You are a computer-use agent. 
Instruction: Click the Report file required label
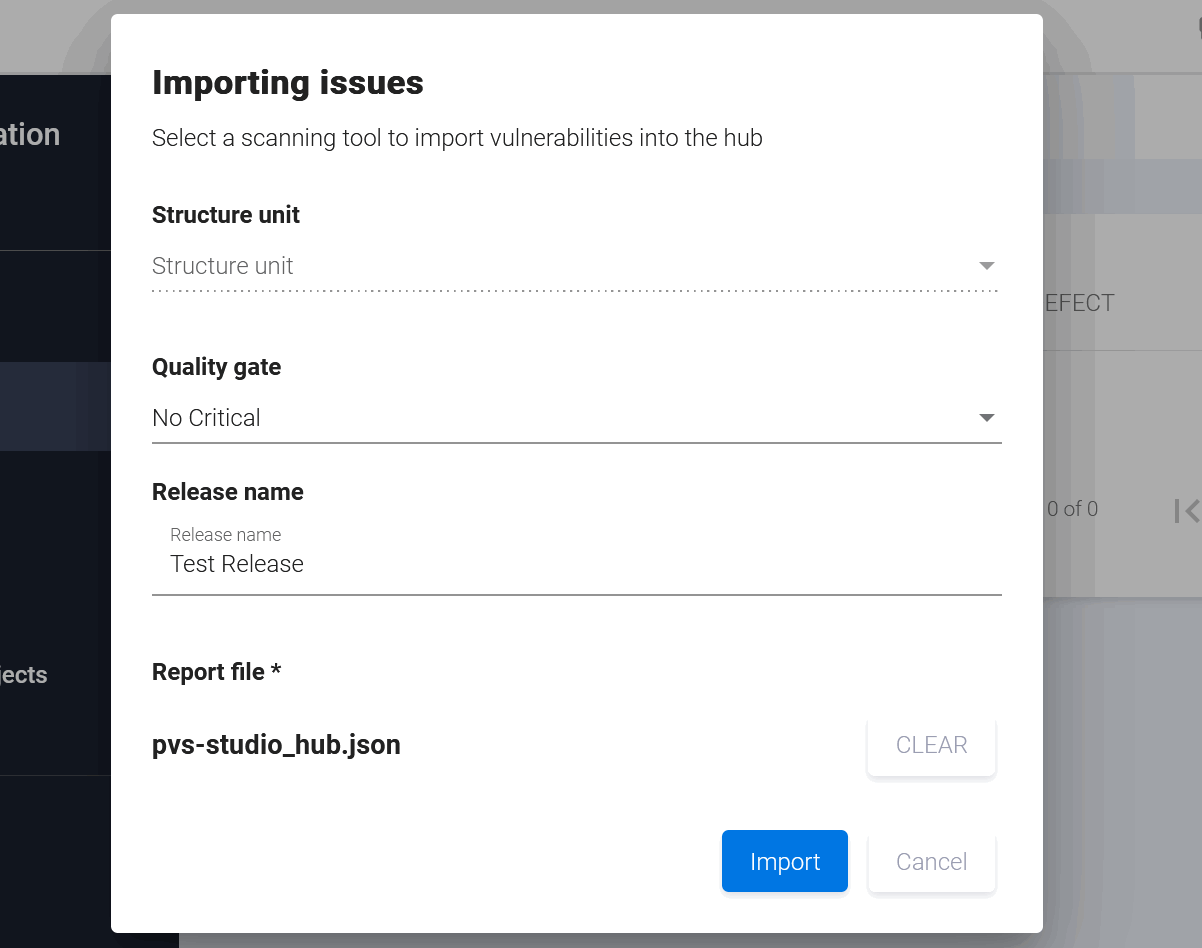[216, 672]
